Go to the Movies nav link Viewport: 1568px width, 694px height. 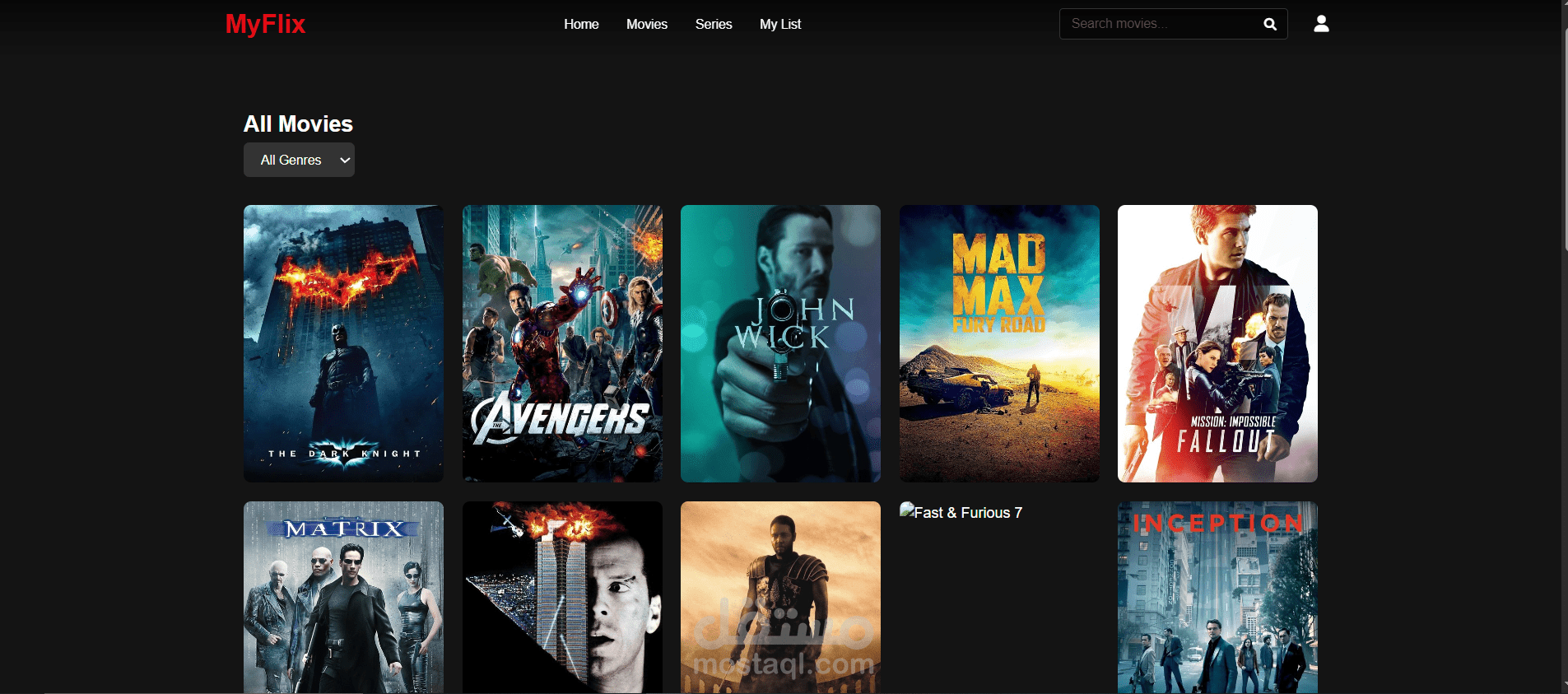pyautogui.click(x=647, y=25)
